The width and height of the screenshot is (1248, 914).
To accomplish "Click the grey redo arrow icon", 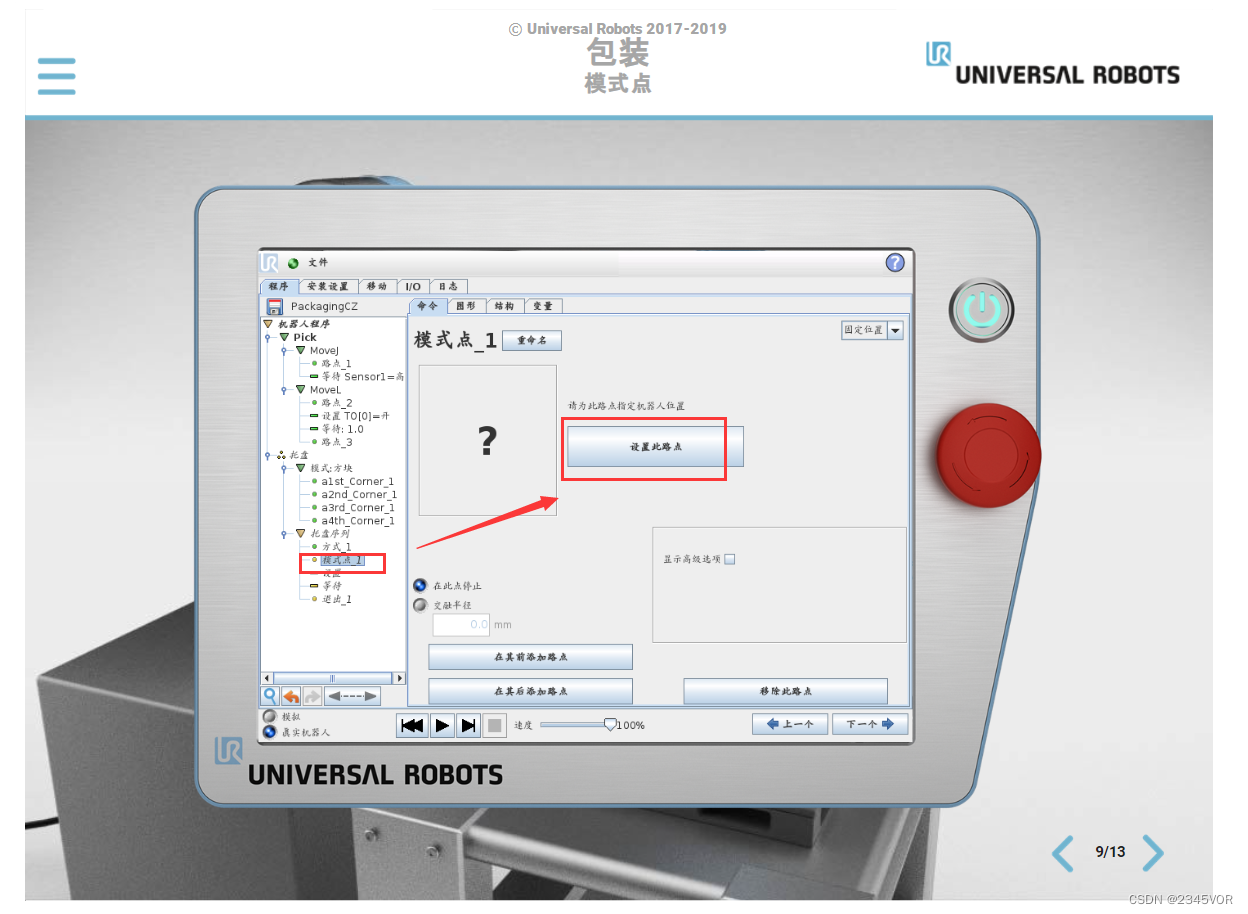I will pyautogui.click(x=312, y=696).
